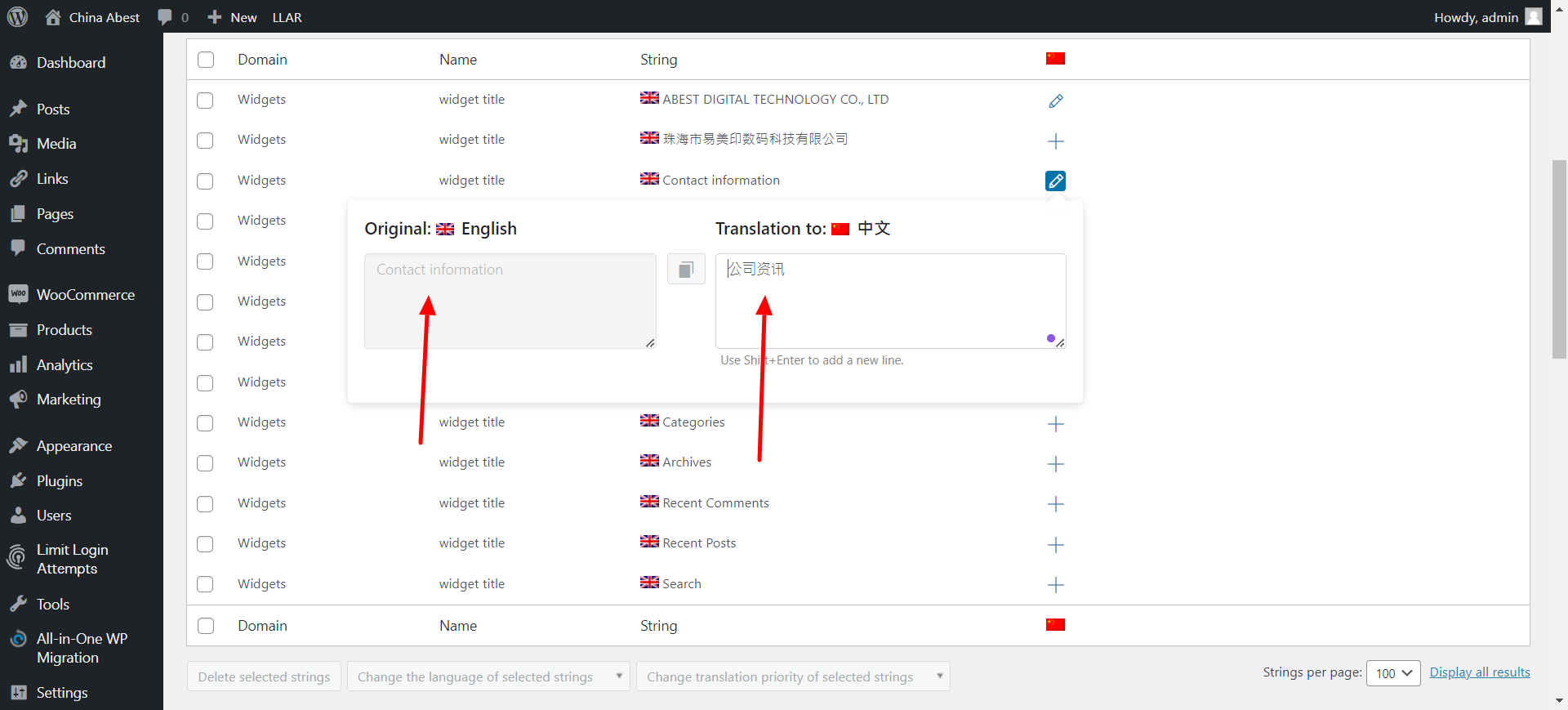Click the Links sidebar icon
Image resolution: width=1568 pixels, height=710 pixels.
(18, 179)
